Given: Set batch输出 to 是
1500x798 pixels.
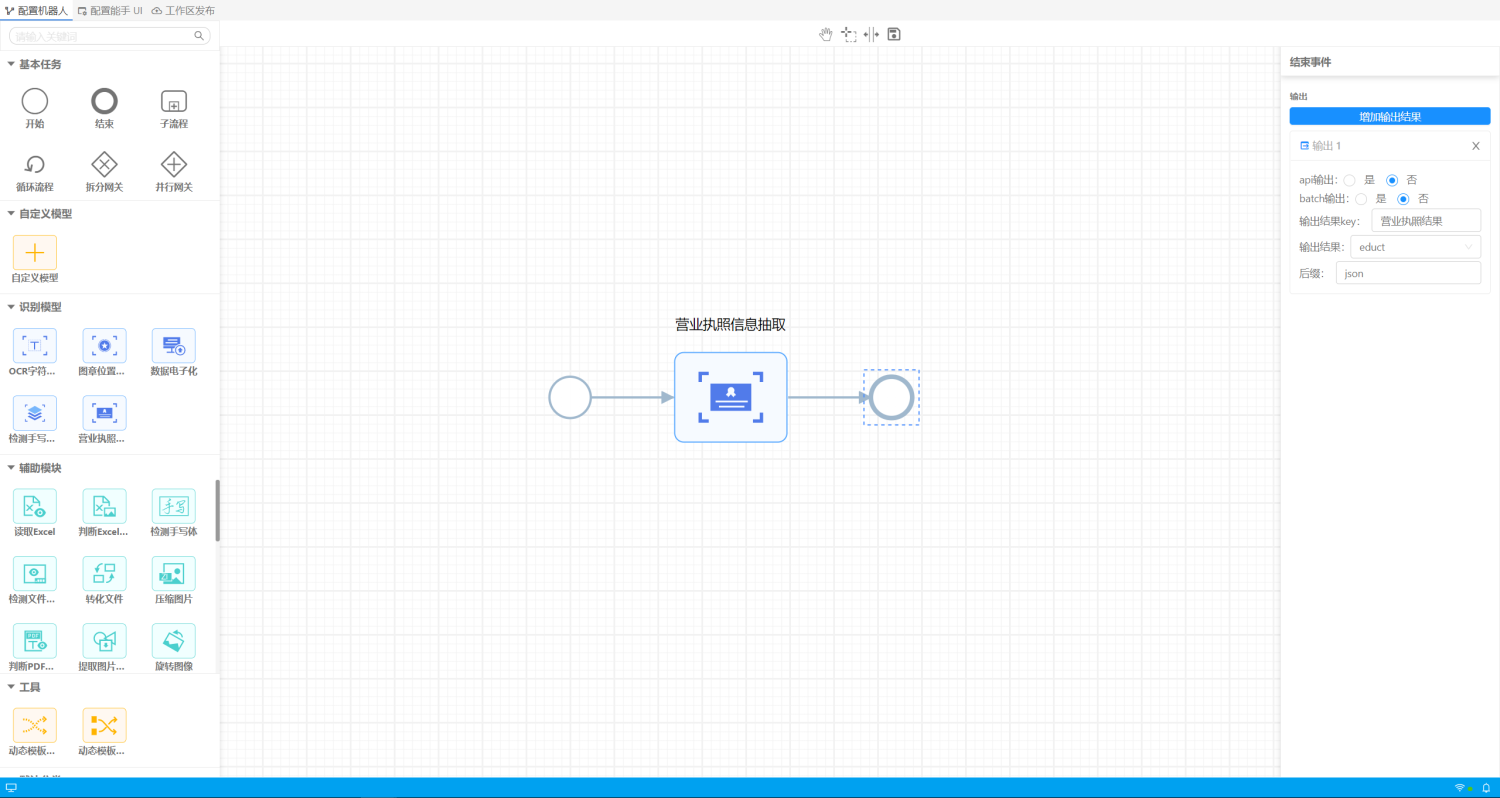Looking at the screenshot, I should tap(1360, 199).
